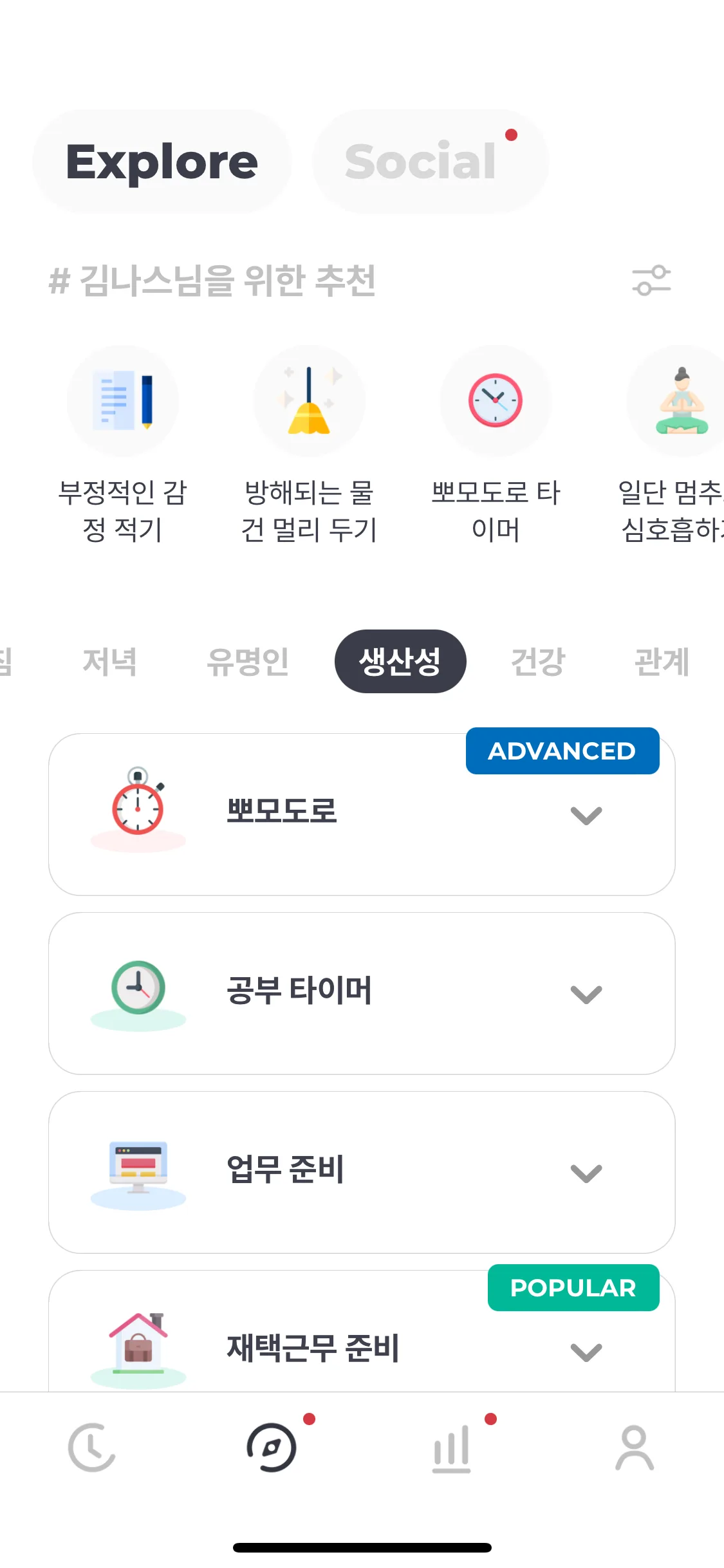724x1568 pixels.
Task: Select the 부정적인 감정 적기 notepad icon
Action: 122,400
